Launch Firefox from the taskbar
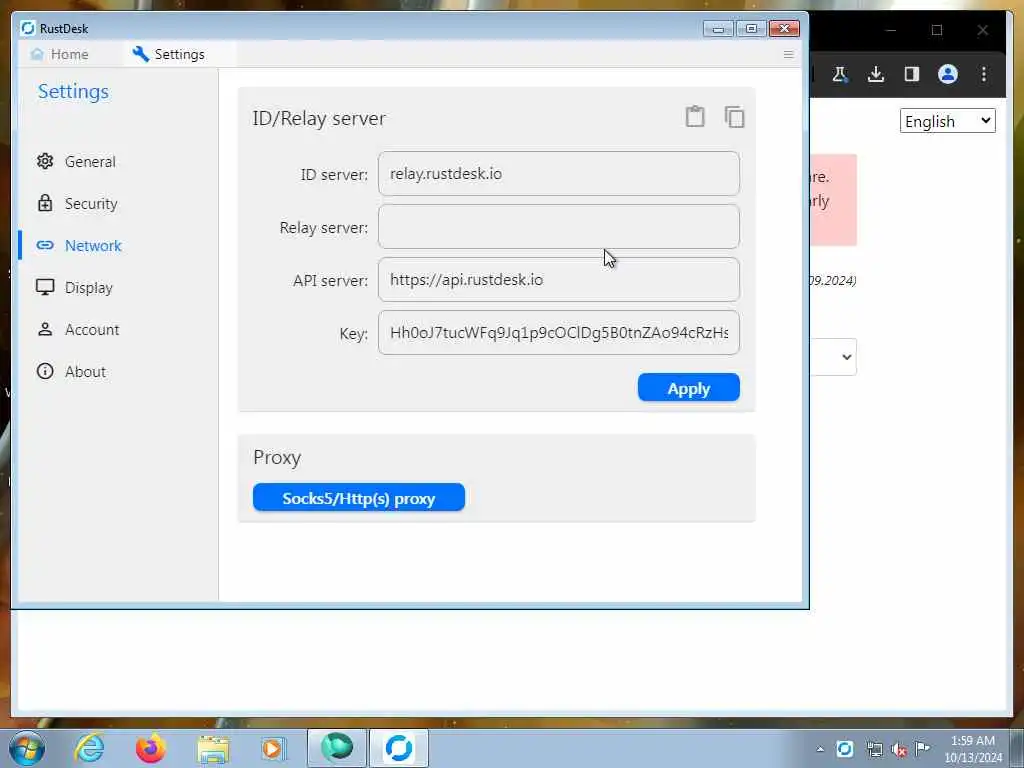This screenshot has height=768, width=1024. [x=150, y=748]
